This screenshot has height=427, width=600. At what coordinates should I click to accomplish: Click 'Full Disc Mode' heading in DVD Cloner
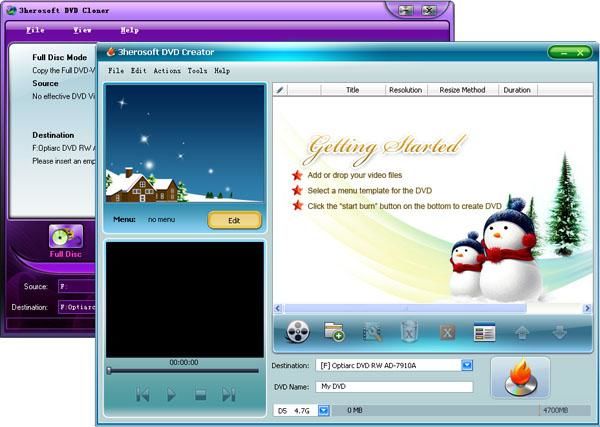[60, 57]
